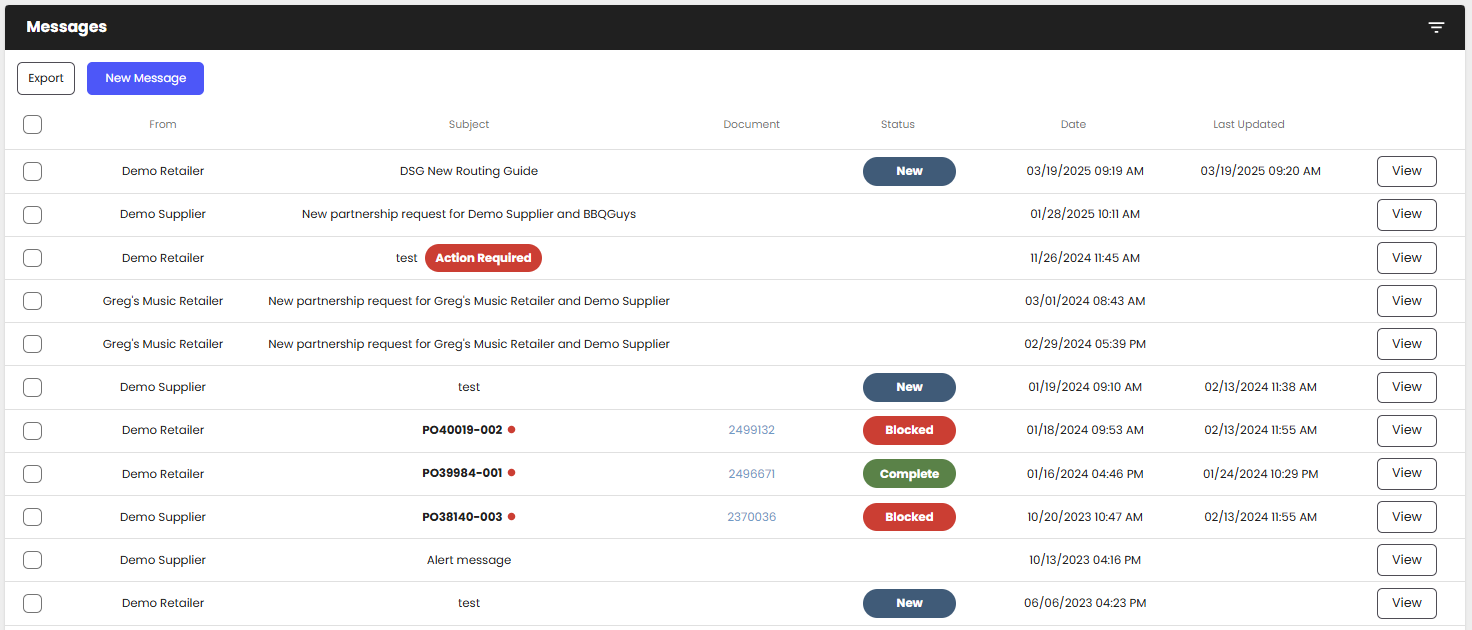View the BBQGuys partnership request message
Image resolution: width=1472 pixels, height=630 pixels.
(x=1406, y=214)
